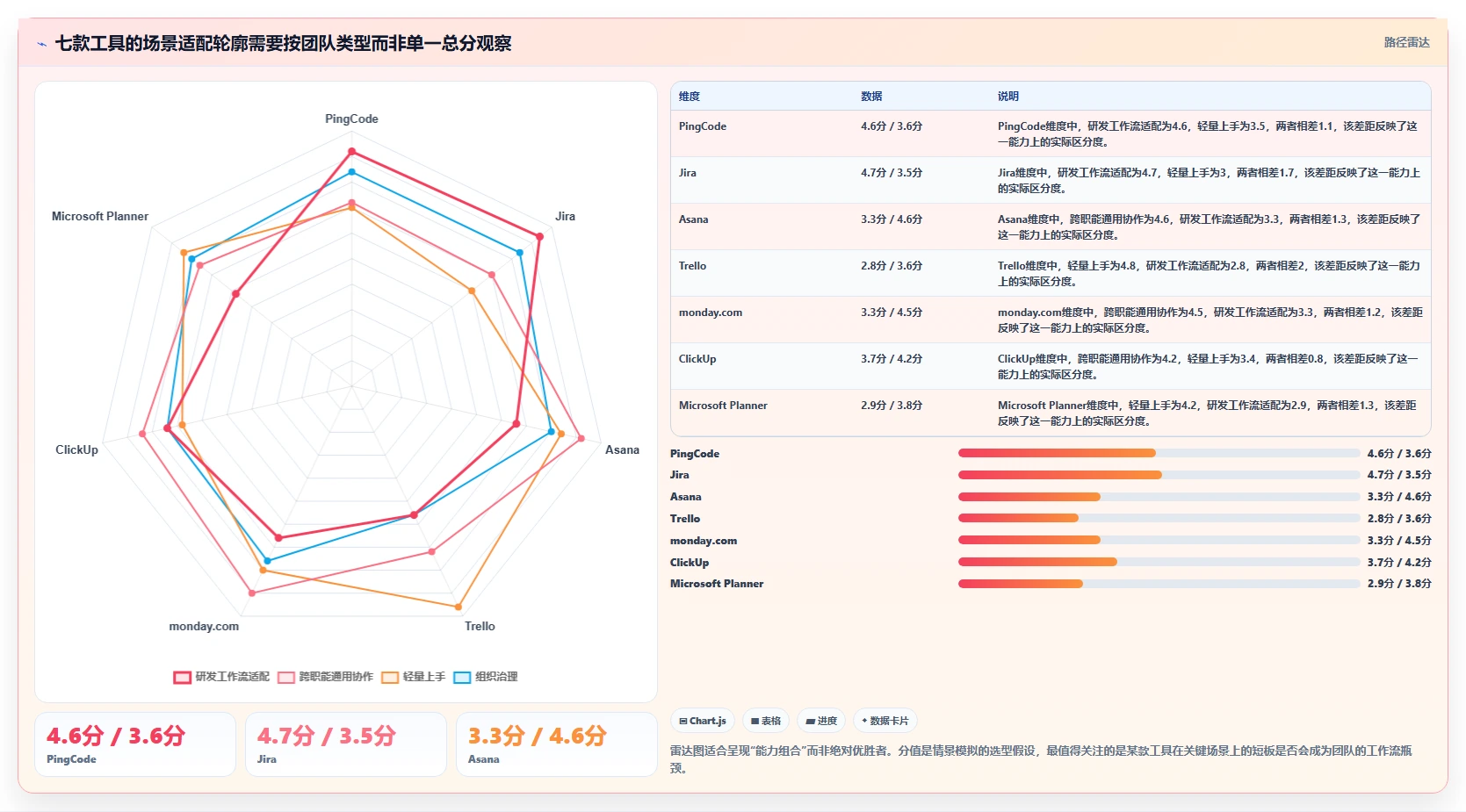Select the Trello table row name

point(692,266)
